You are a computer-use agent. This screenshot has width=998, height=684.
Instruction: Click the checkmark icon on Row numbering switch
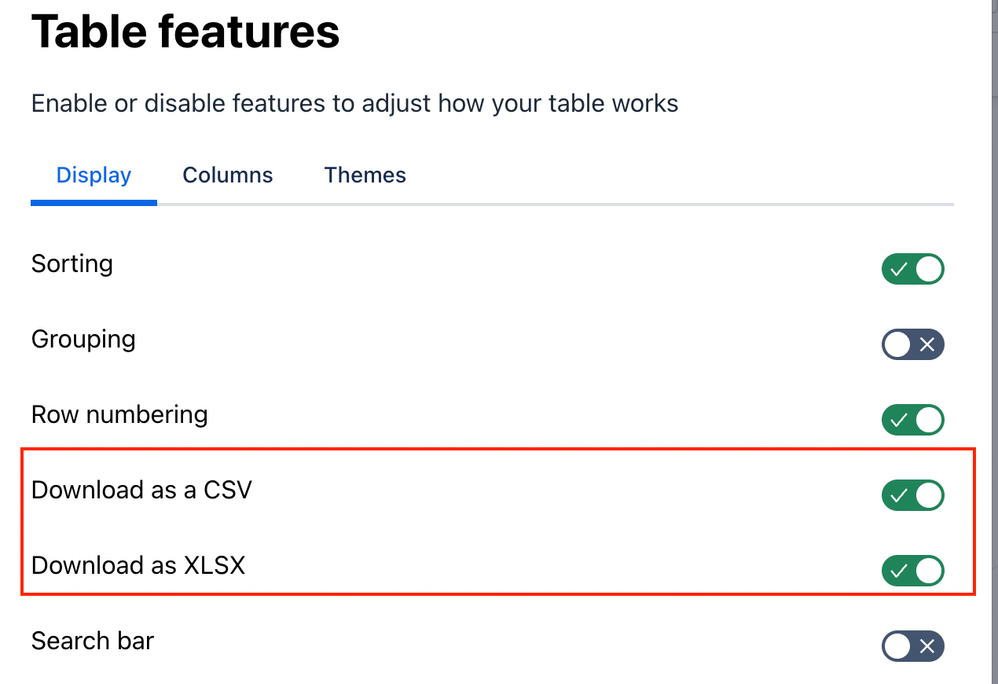(899, 420)
